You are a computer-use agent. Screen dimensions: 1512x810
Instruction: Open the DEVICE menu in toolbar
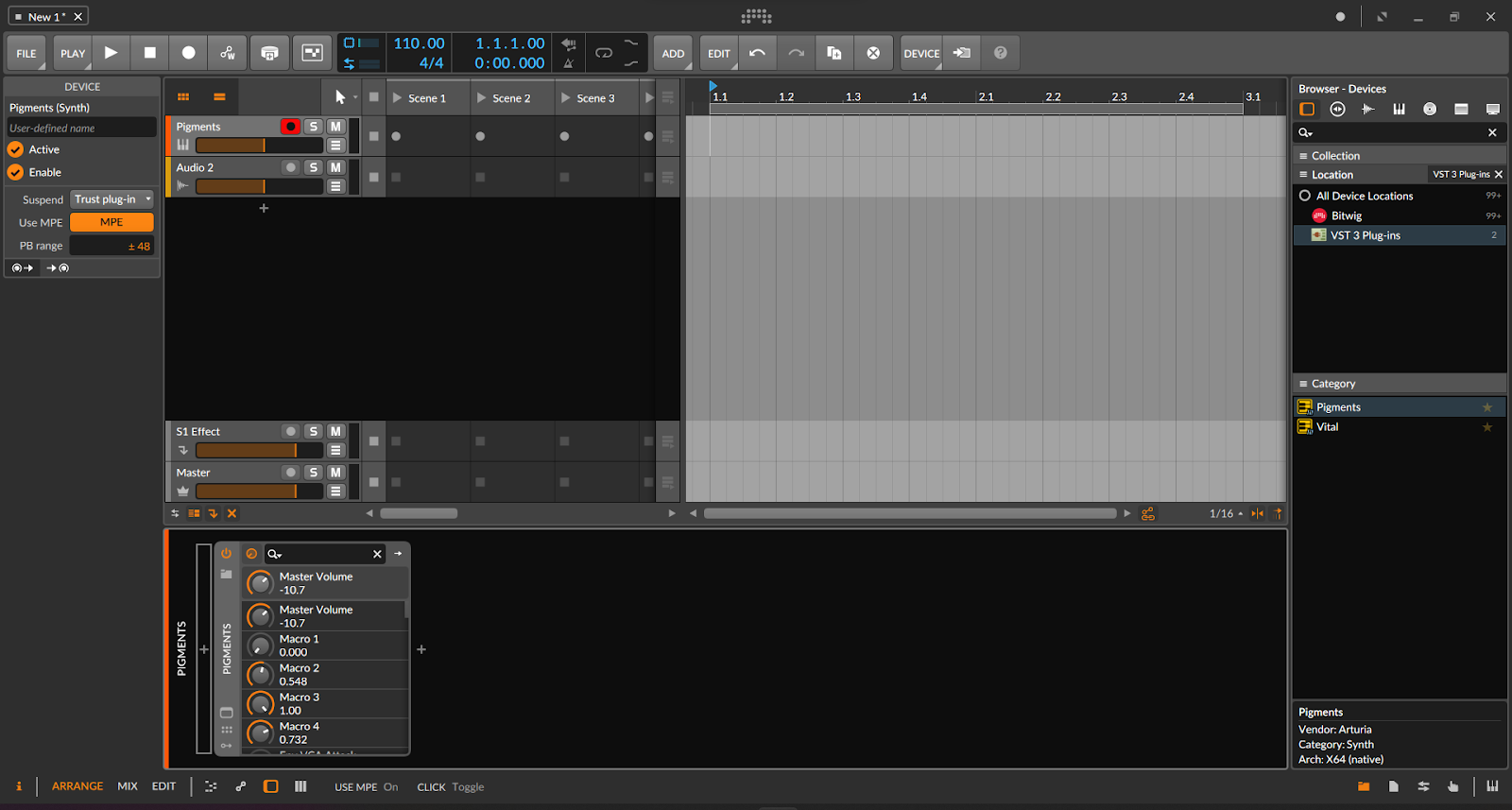pyautogui.click(x=921, y=53)
